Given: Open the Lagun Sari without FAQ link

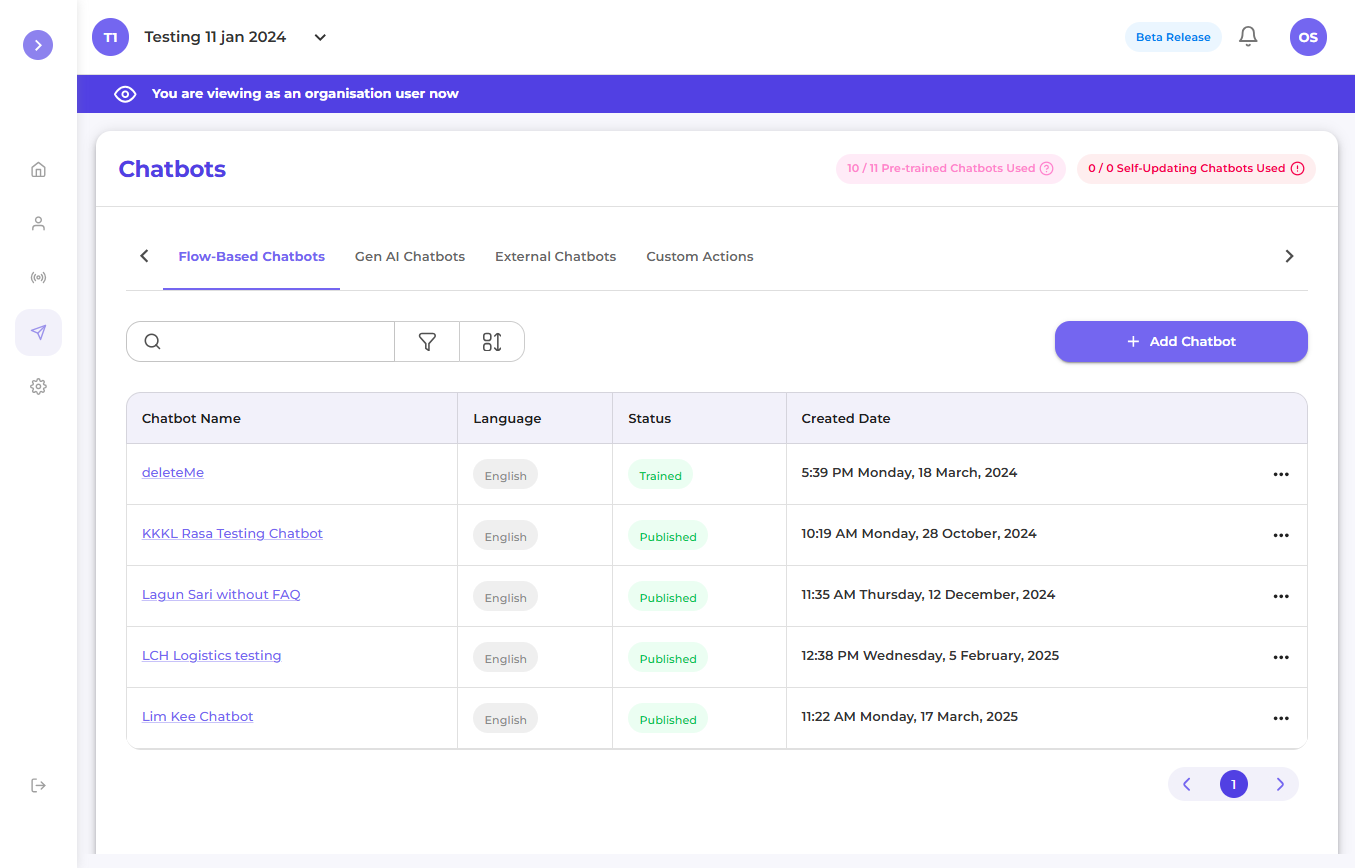Looking at the screenshot, I should tap(221, 594).
